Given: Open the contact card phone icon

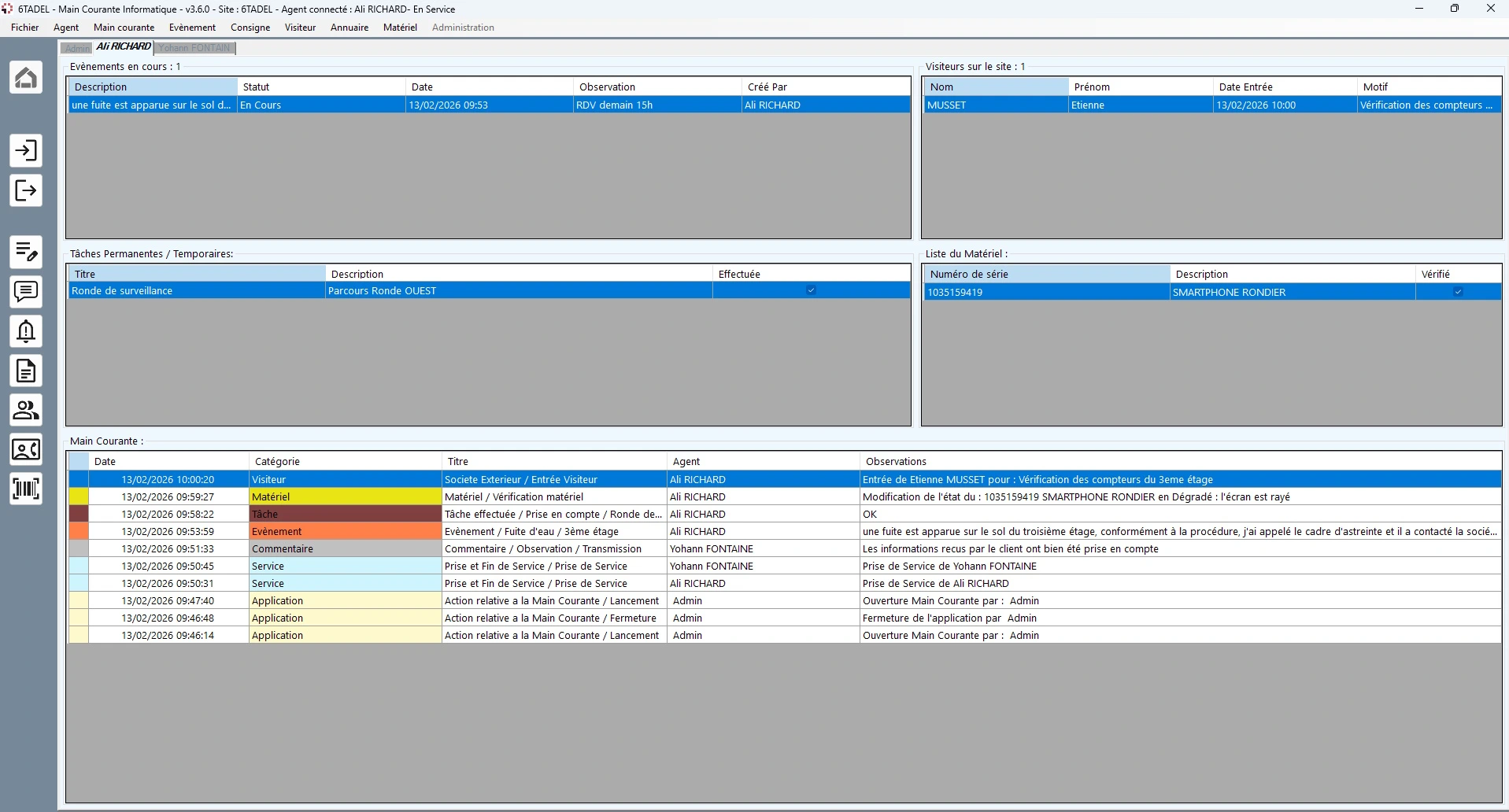Looking at the screenshot, I should (26, 450).
